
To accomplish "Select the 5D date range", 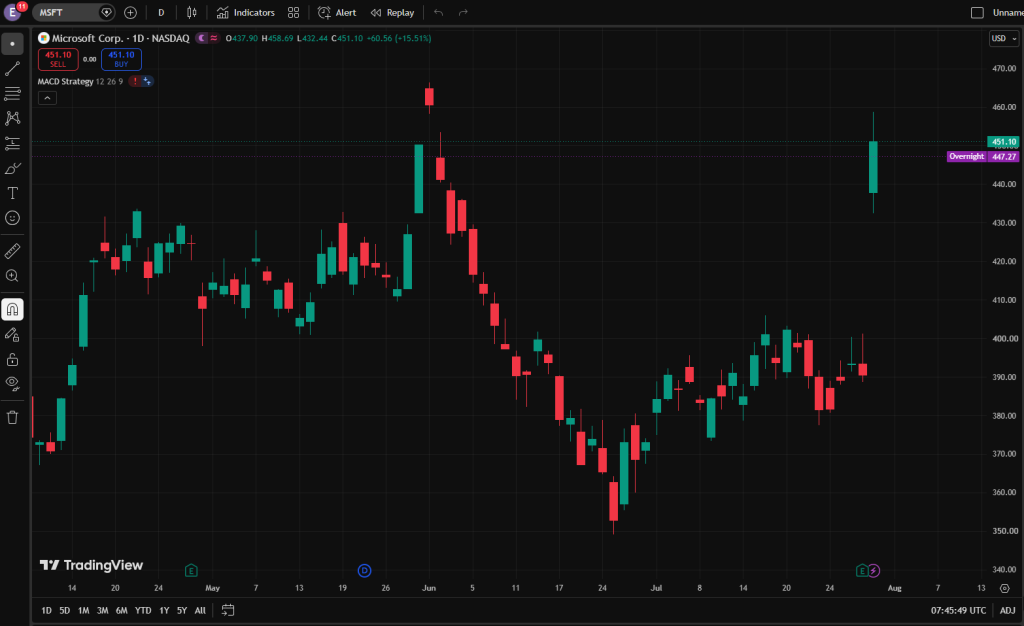I will tap(65, 610).
